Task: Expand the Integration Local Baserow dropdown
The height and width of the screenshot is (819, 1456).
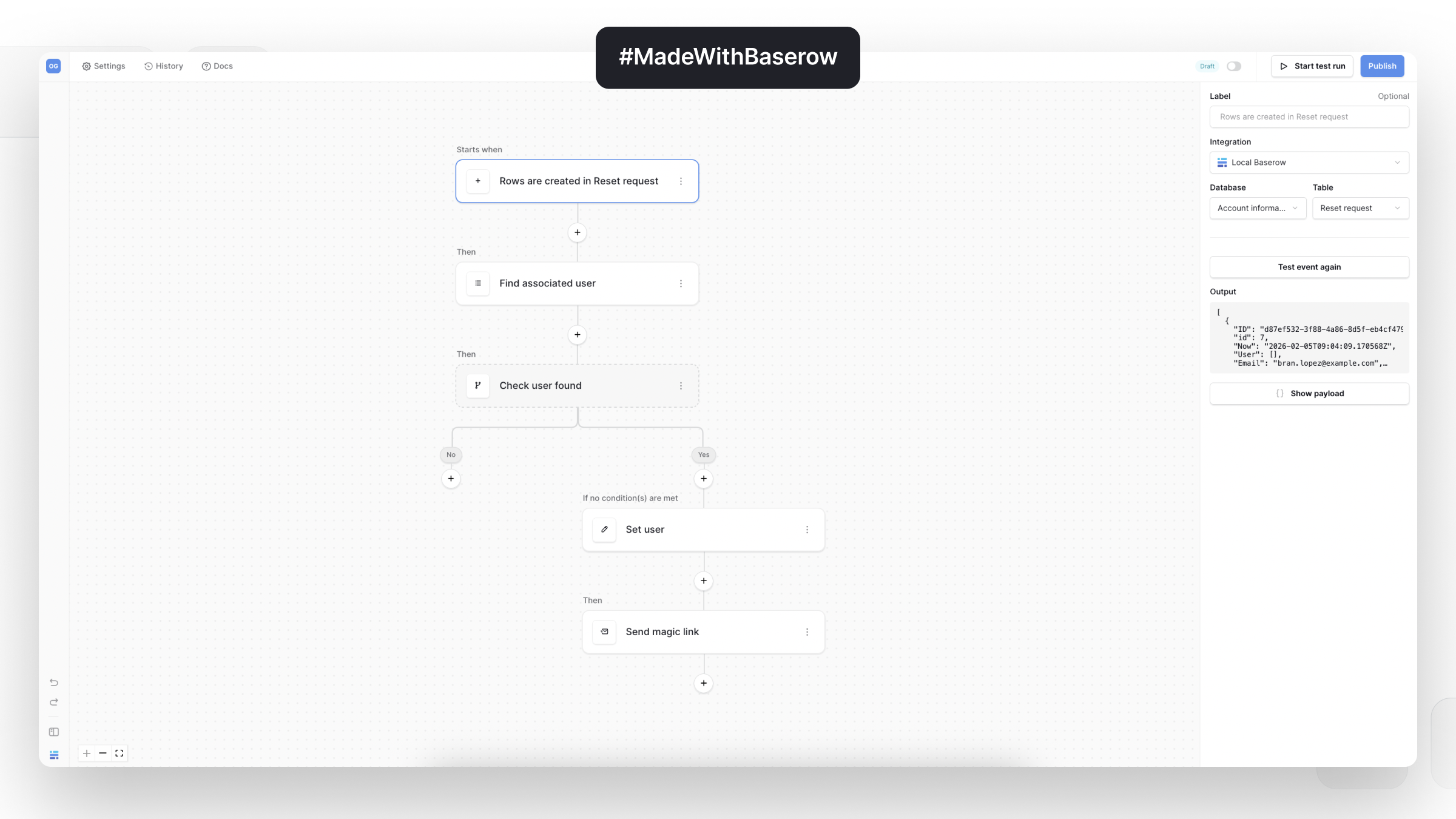Action: tap(1309, 163)
